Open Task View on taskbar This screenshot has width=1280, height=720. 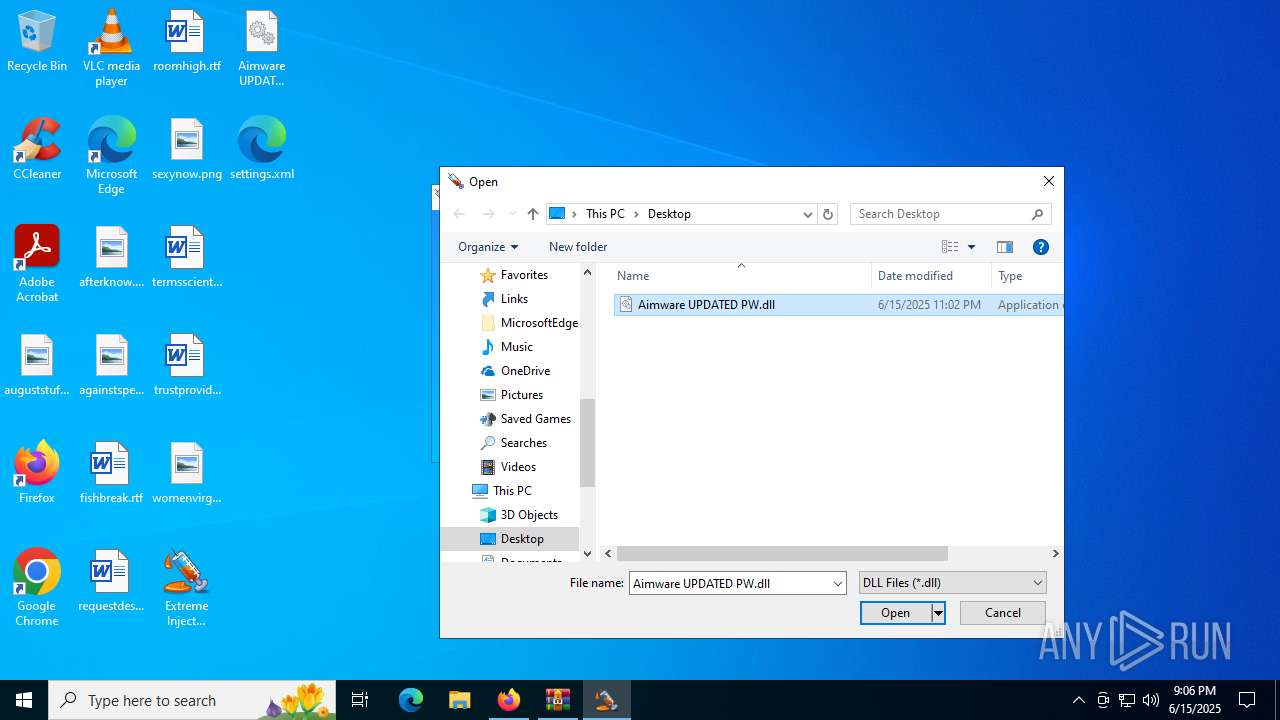pos(360,700)
